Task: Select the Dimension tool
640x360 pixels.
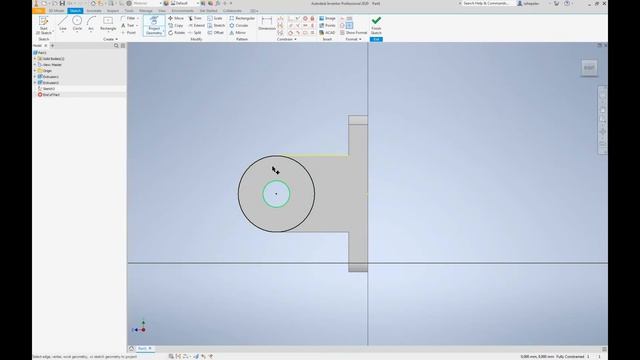Action: pos(267,24)
